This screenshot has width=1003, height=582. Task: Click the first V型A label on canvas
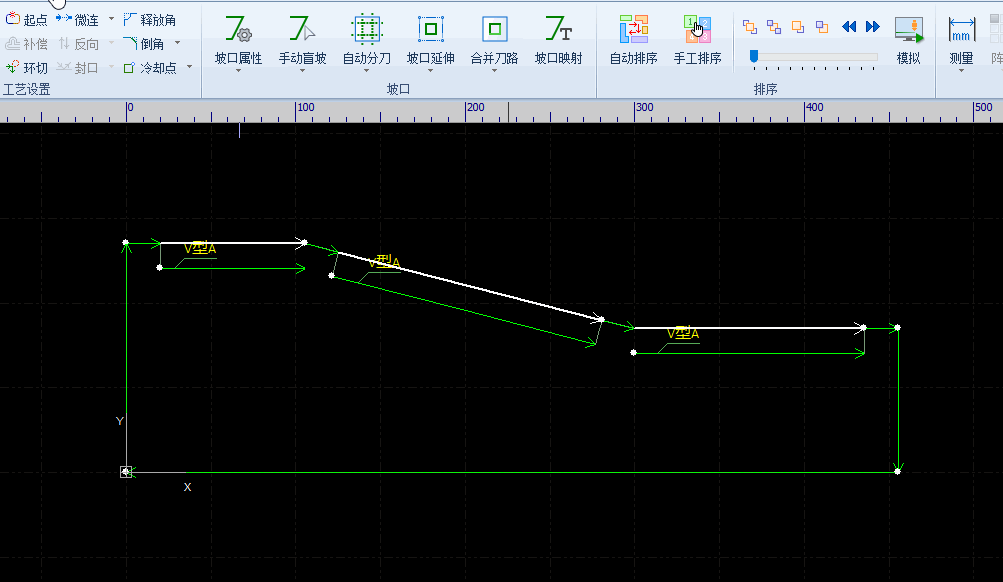pyautogui.click(x=200, y=249)
